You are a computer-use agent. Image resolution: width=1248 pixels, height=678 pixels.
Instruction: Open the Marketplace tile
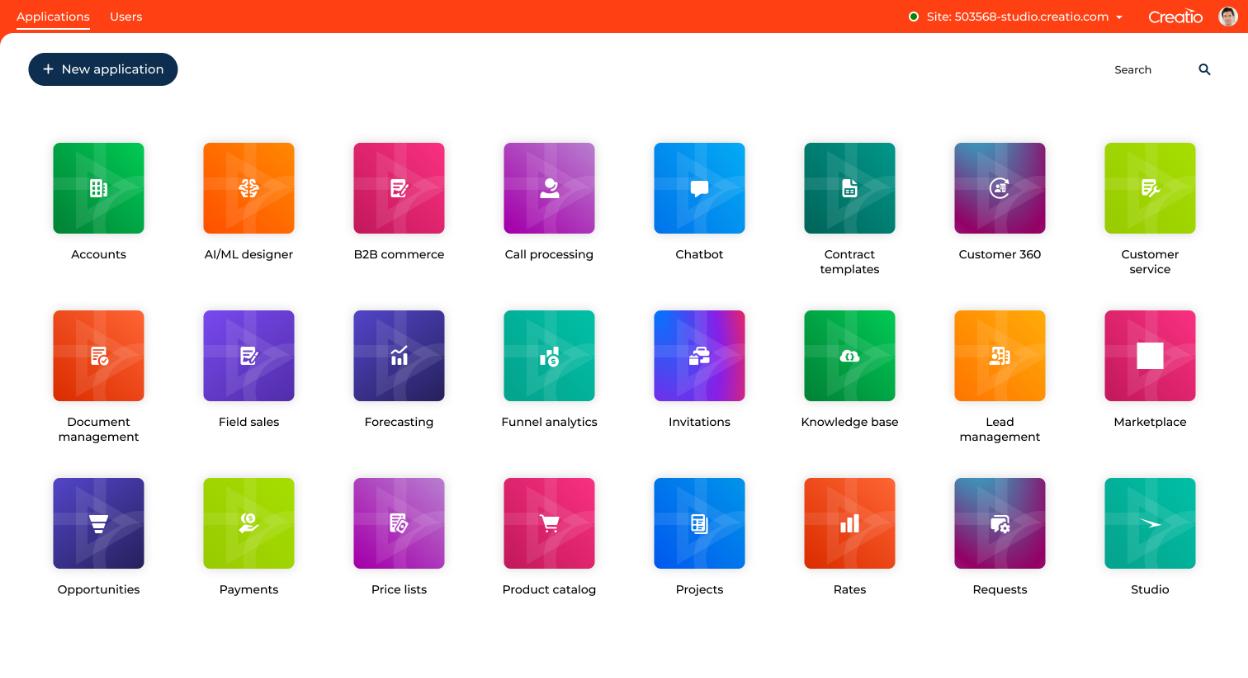tap(1149, 355)
